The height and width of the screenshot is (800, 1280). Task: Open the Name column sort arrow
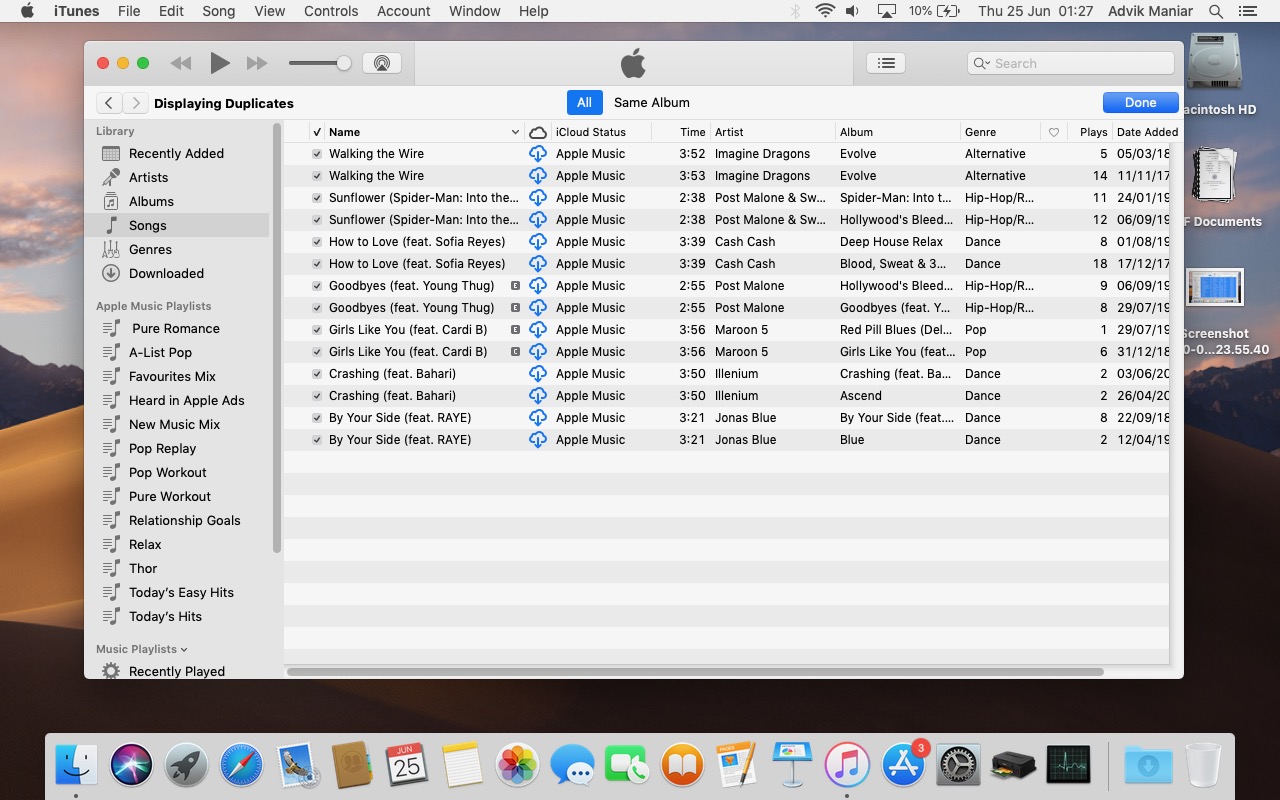click(515, 132)
